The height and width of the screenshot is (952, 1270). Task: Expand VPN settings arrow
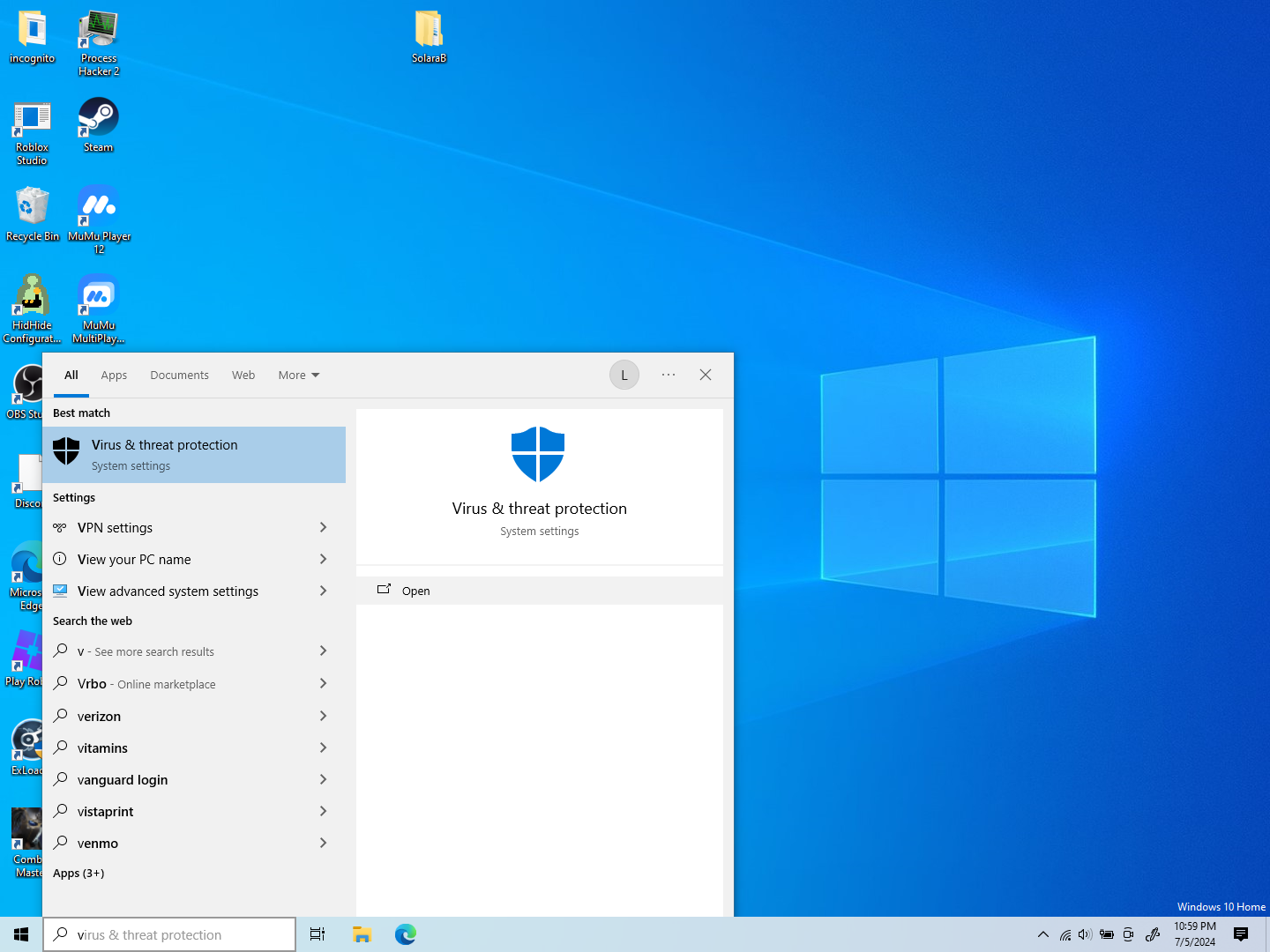(x=324, y=527)
